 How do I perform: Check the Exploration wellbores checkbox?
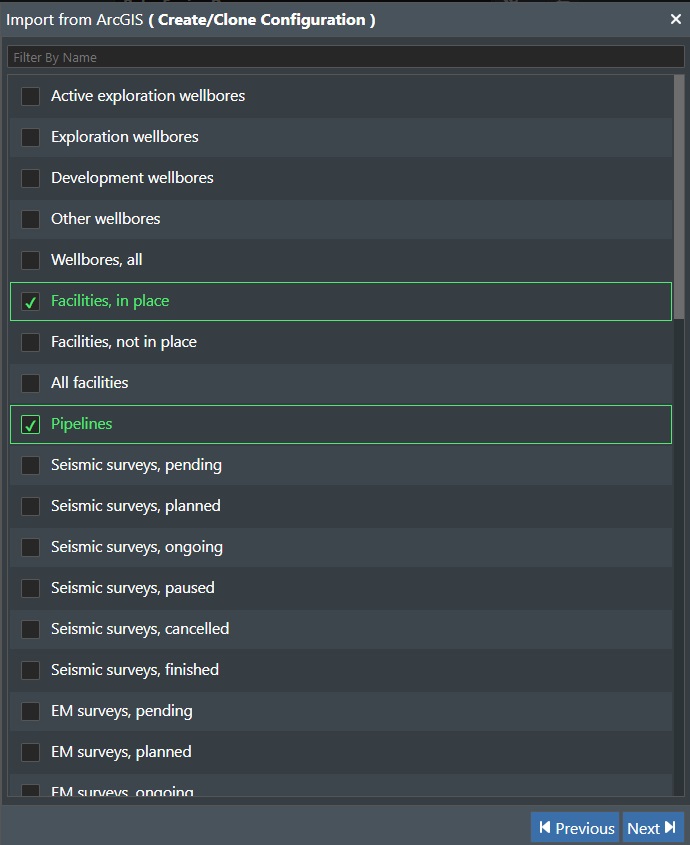tap(30, 137)
